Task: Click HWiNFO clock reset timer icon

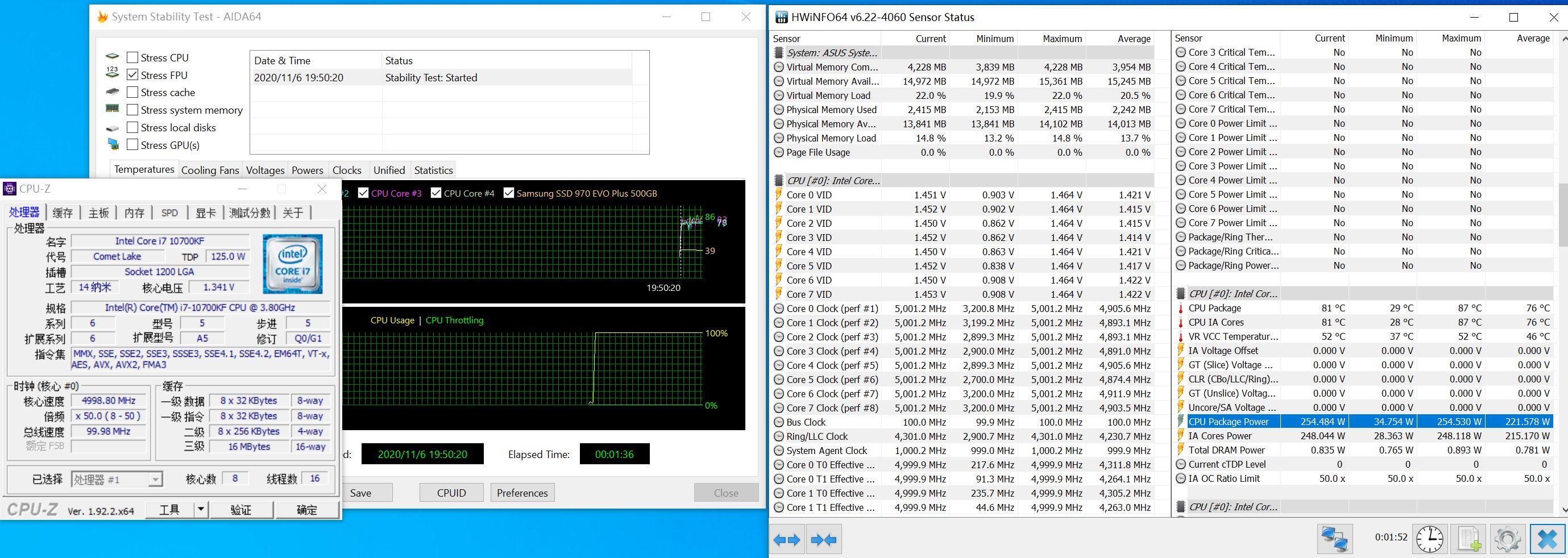Action: [1429, 539]
